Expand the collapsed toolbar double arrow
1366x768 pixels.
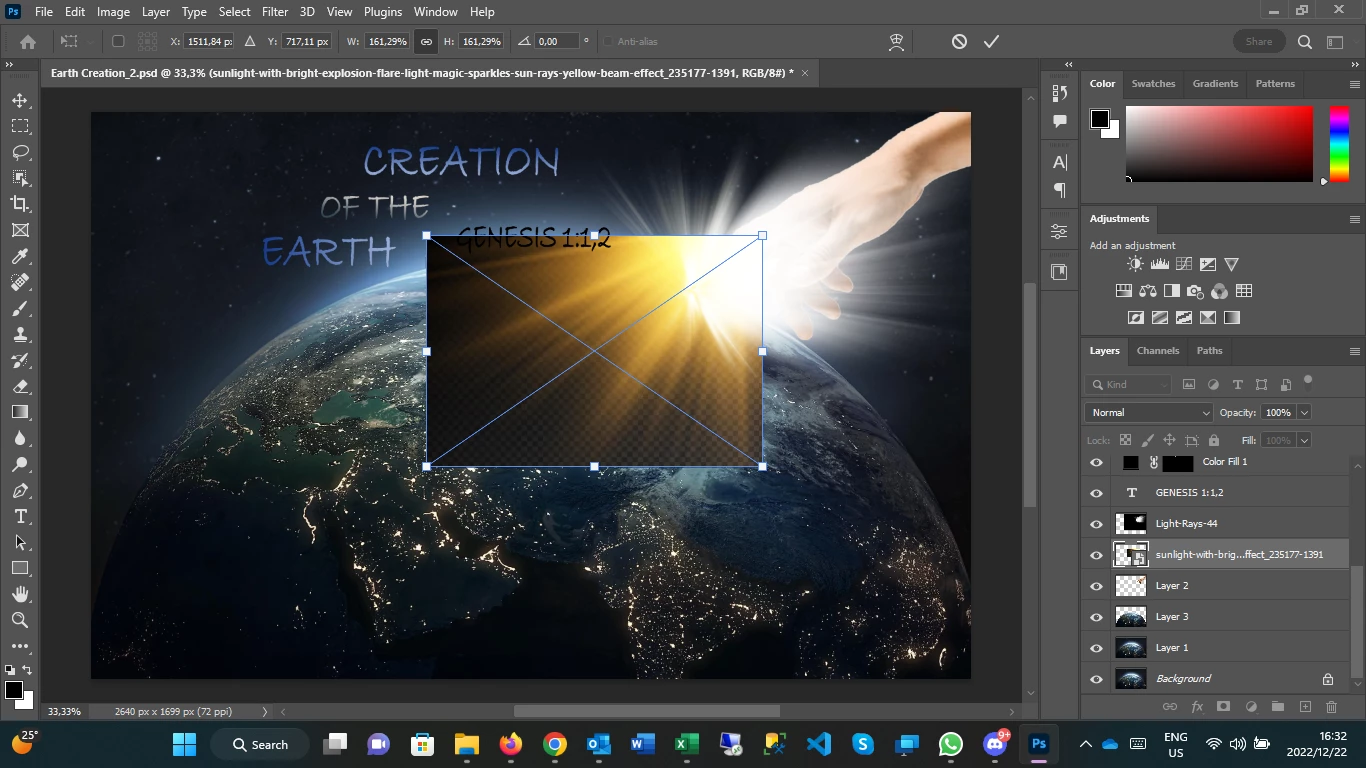point(10,64)
